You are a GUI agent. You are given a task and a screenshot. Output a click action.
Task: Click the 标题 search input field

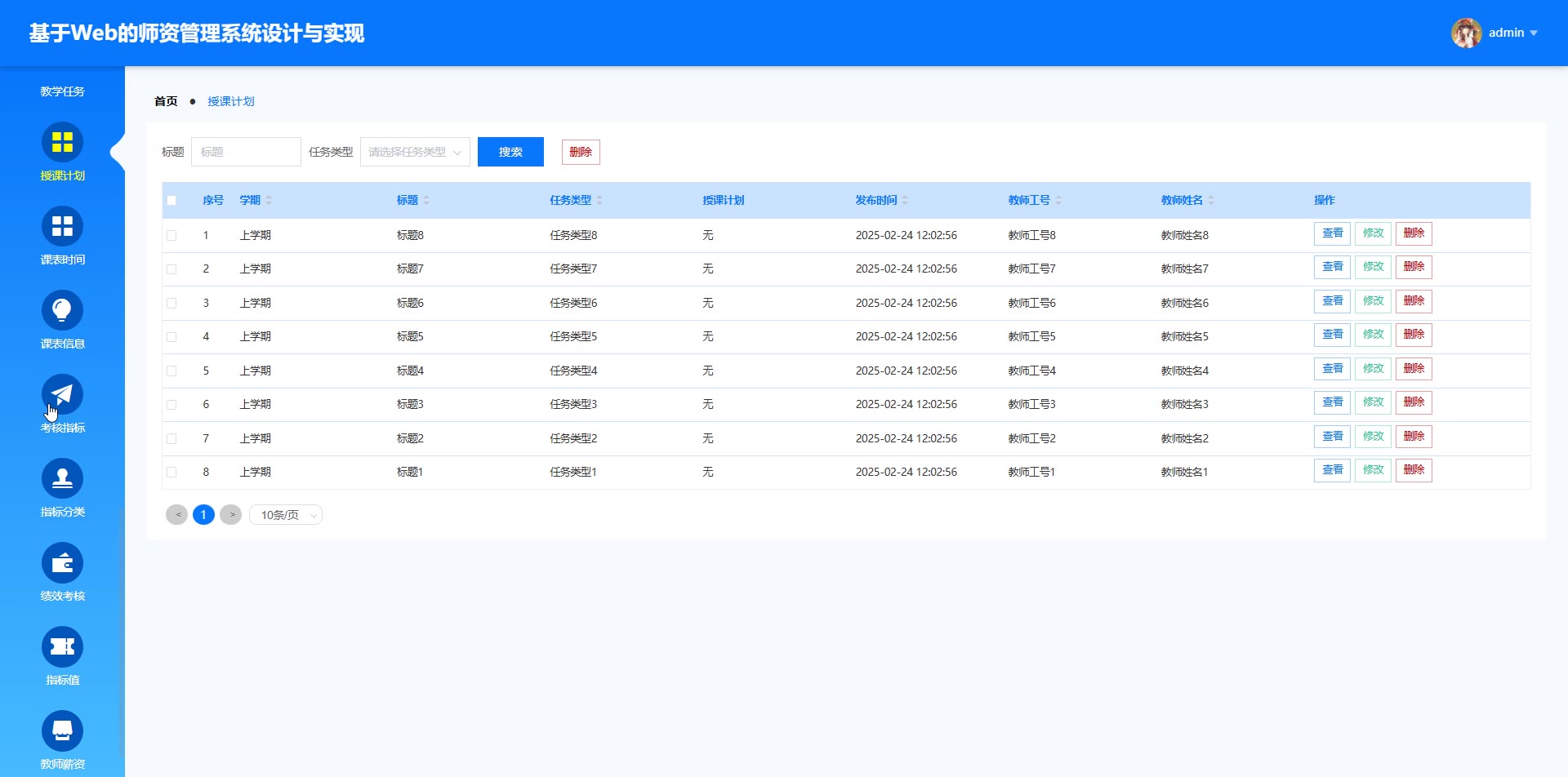(246, 153)
